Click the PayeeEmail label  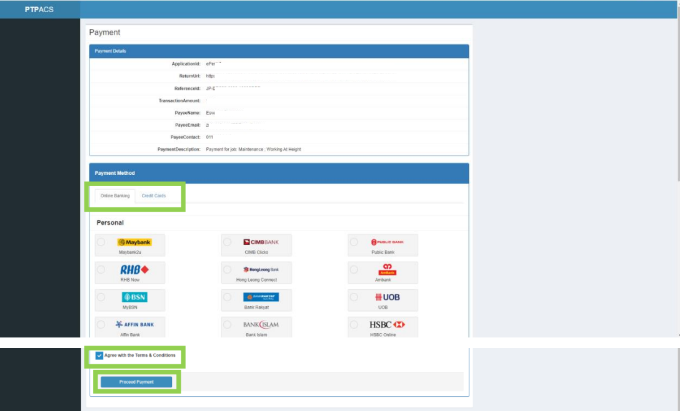(x=187, y=125)
